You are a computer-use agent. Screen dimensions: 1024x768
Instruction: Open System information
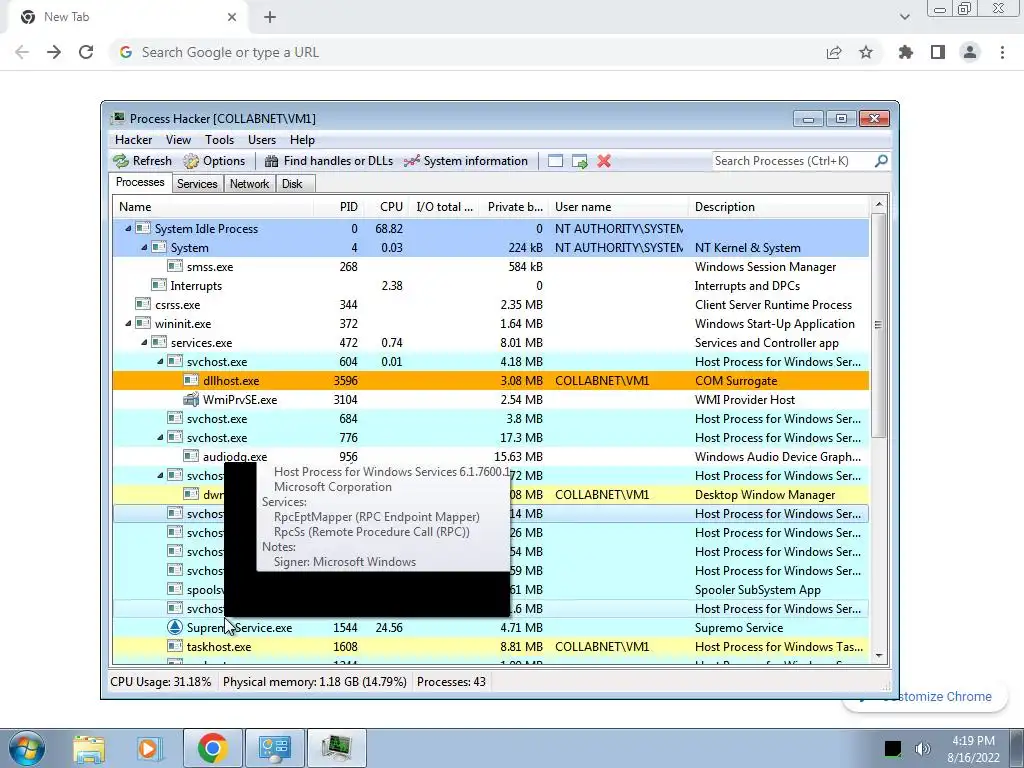[466, 161]
